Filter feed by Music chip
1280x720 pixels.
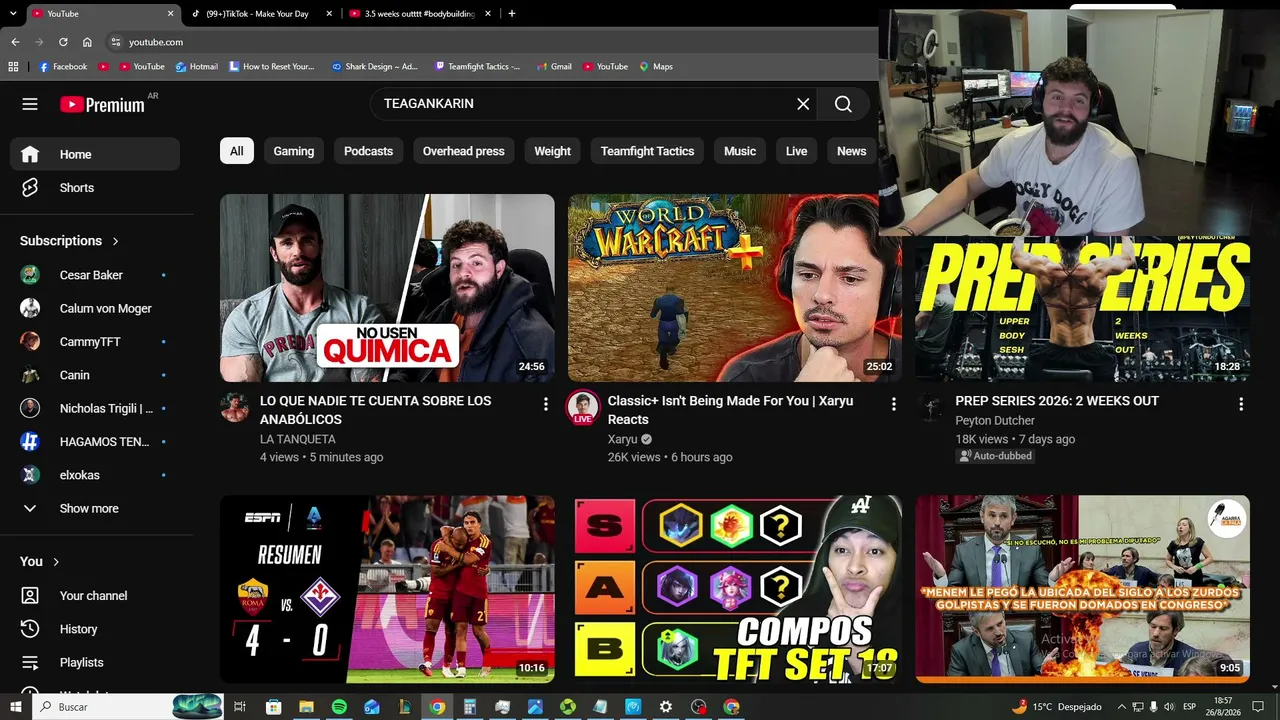(740, 151)
